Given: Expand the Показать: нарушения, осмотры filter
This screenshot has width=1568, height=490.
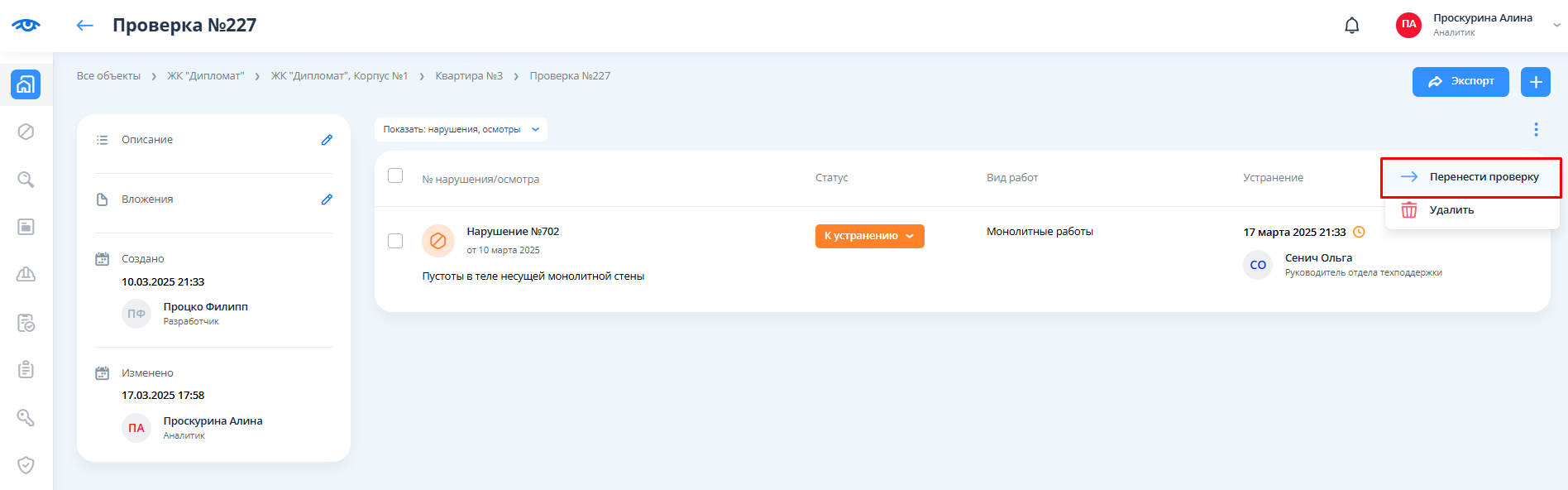Looking at the screenshot, I should pos(461,130).
